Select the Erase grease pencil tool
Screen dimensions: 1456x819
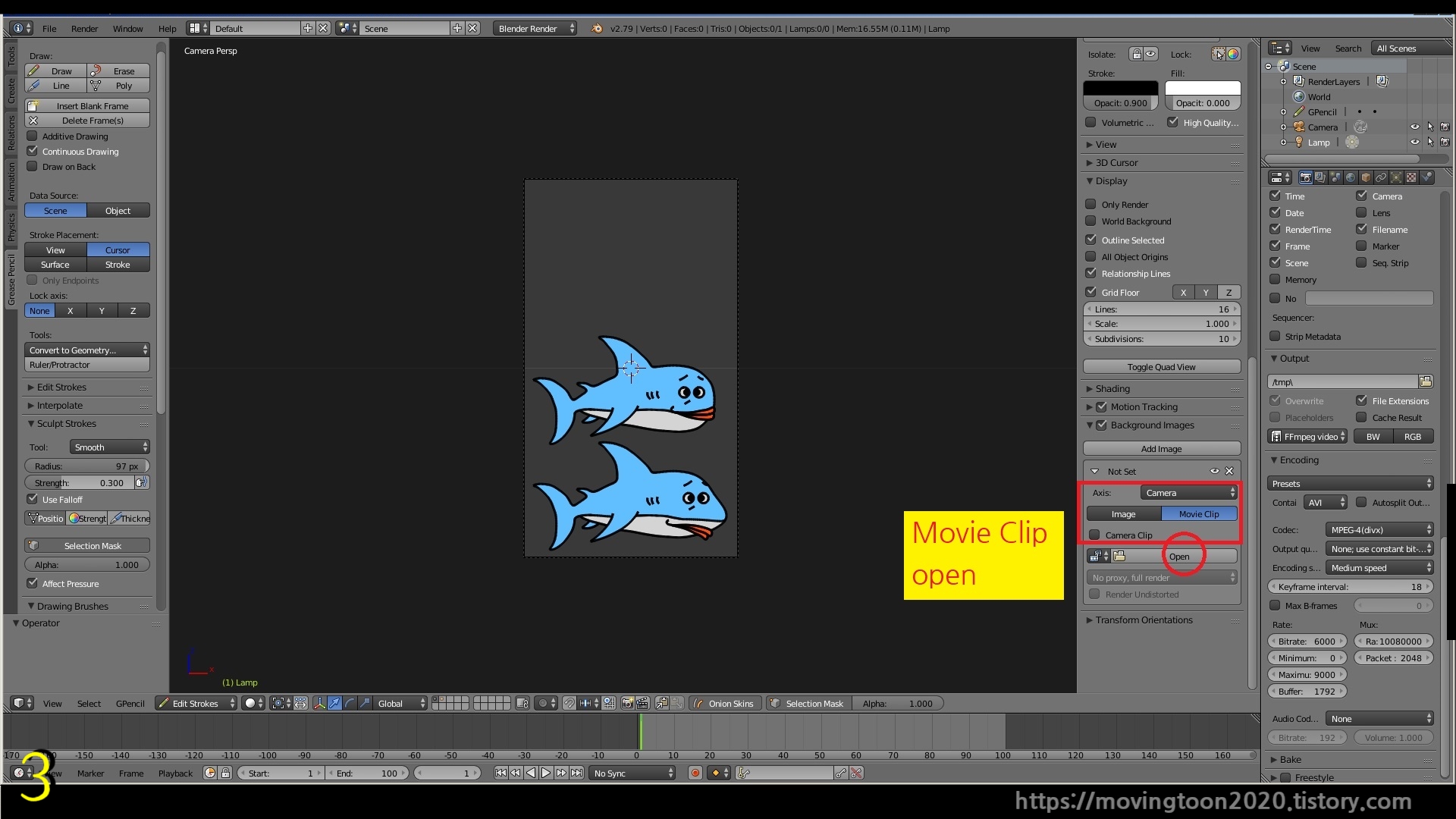tap(118, 71)
